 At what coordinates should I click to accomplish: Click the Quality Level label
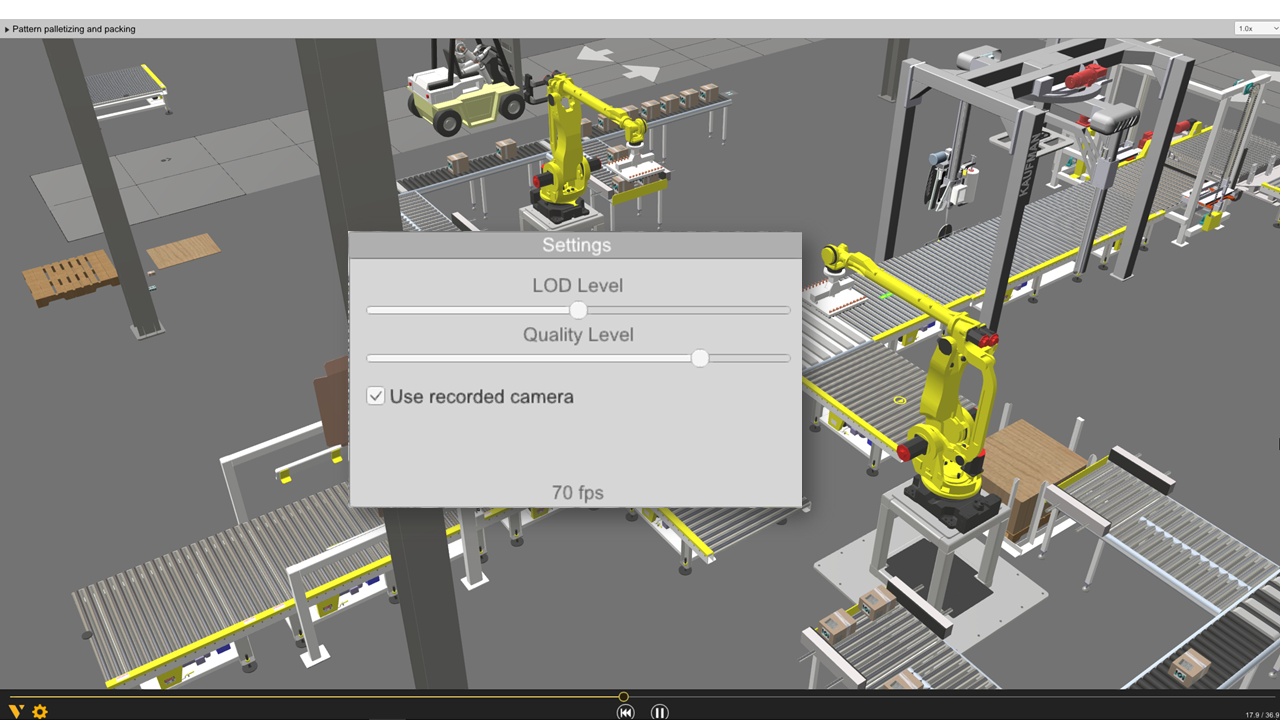point(578,335)
